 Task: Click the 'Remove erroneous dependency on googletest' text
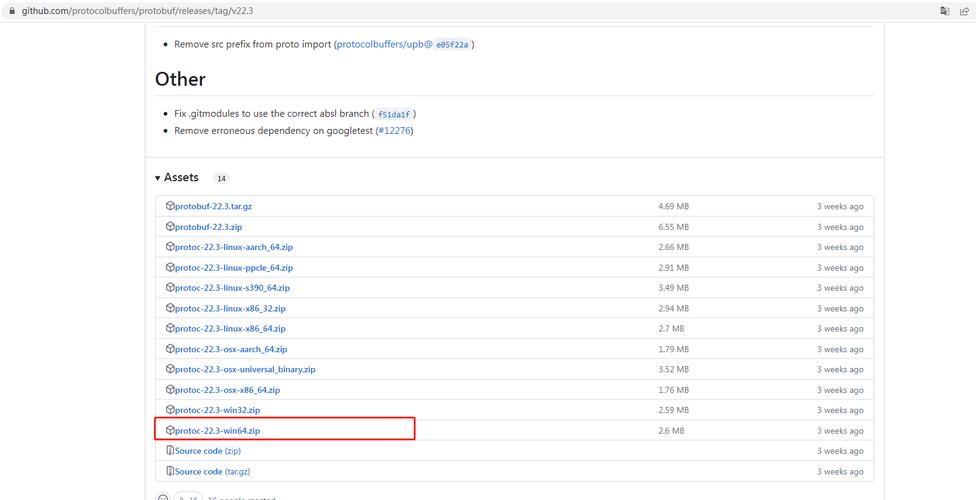[274, 131]
